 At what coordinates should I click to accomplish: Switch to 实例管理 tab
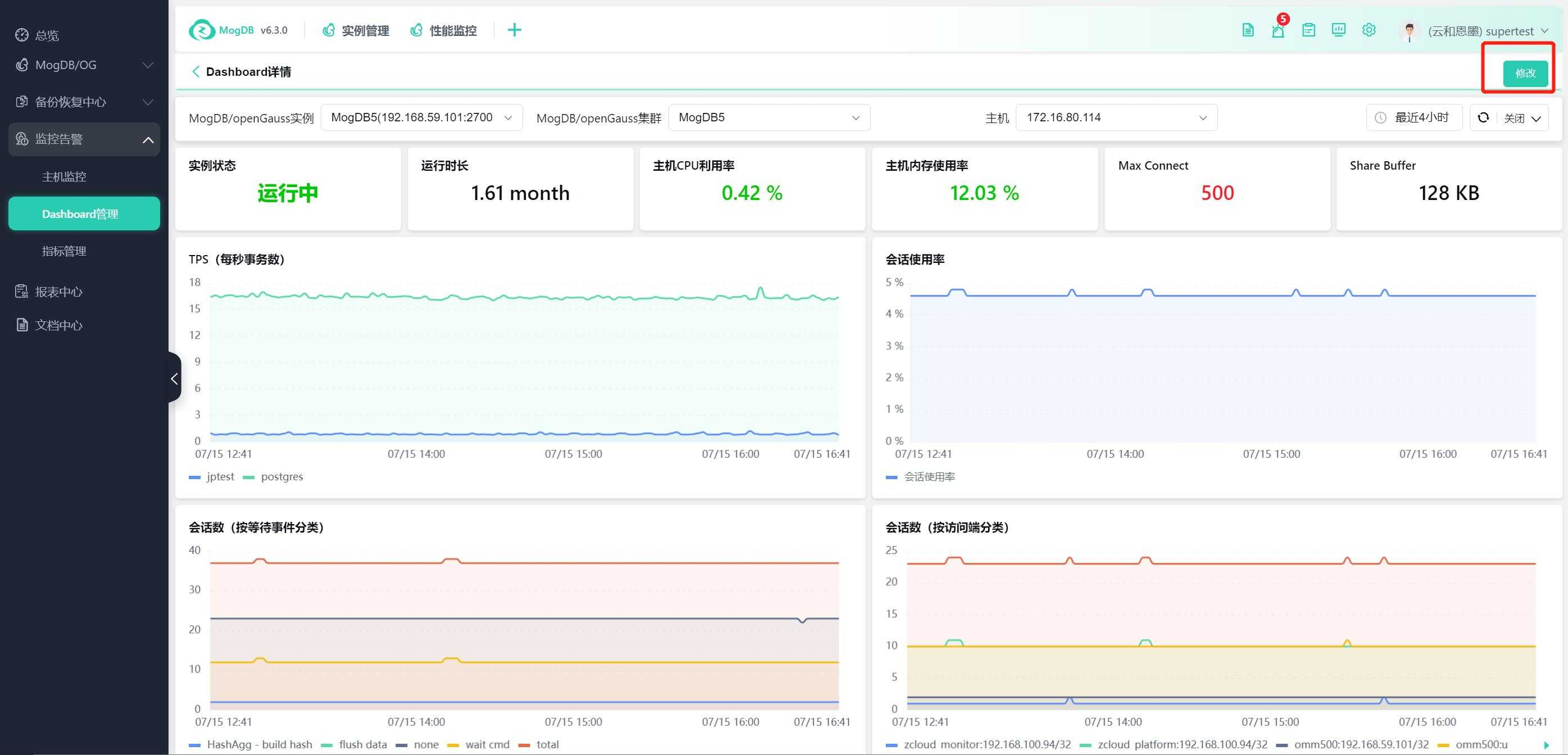coord(356,30)
